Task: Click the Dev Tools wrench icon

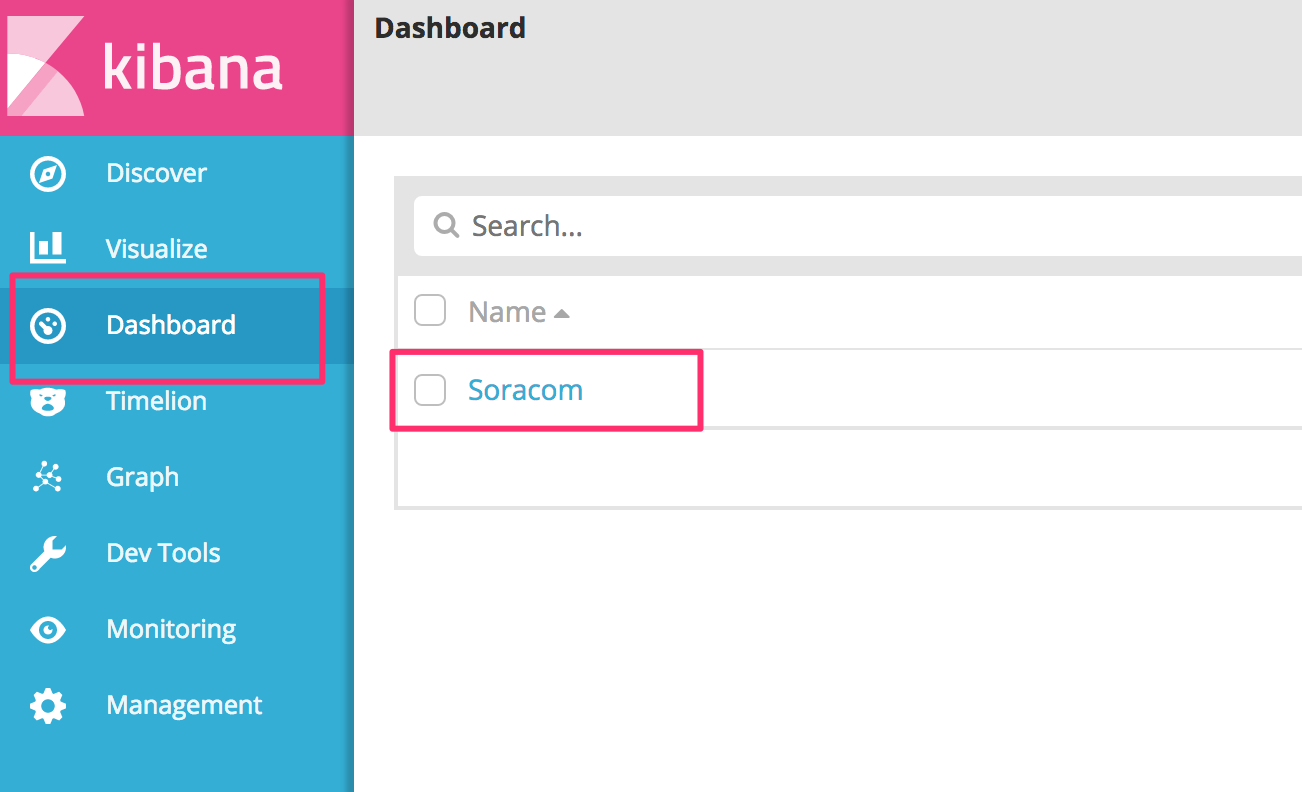Action: tap(48, 553)
